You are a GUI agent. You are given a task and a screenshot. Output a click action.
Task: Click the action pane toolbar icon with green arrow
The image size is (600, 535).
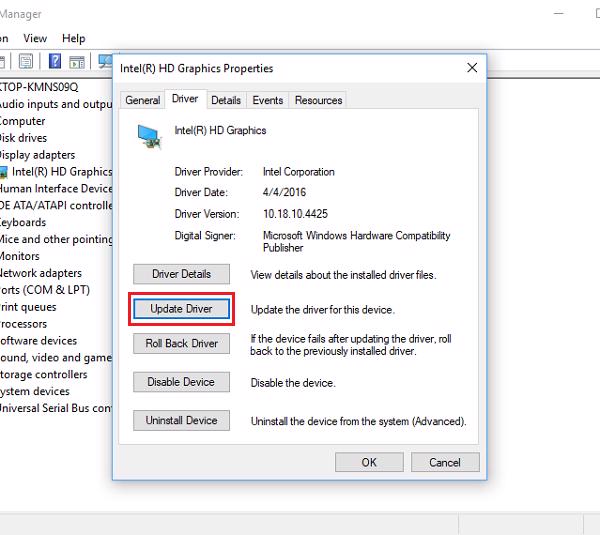pos(77,62)
